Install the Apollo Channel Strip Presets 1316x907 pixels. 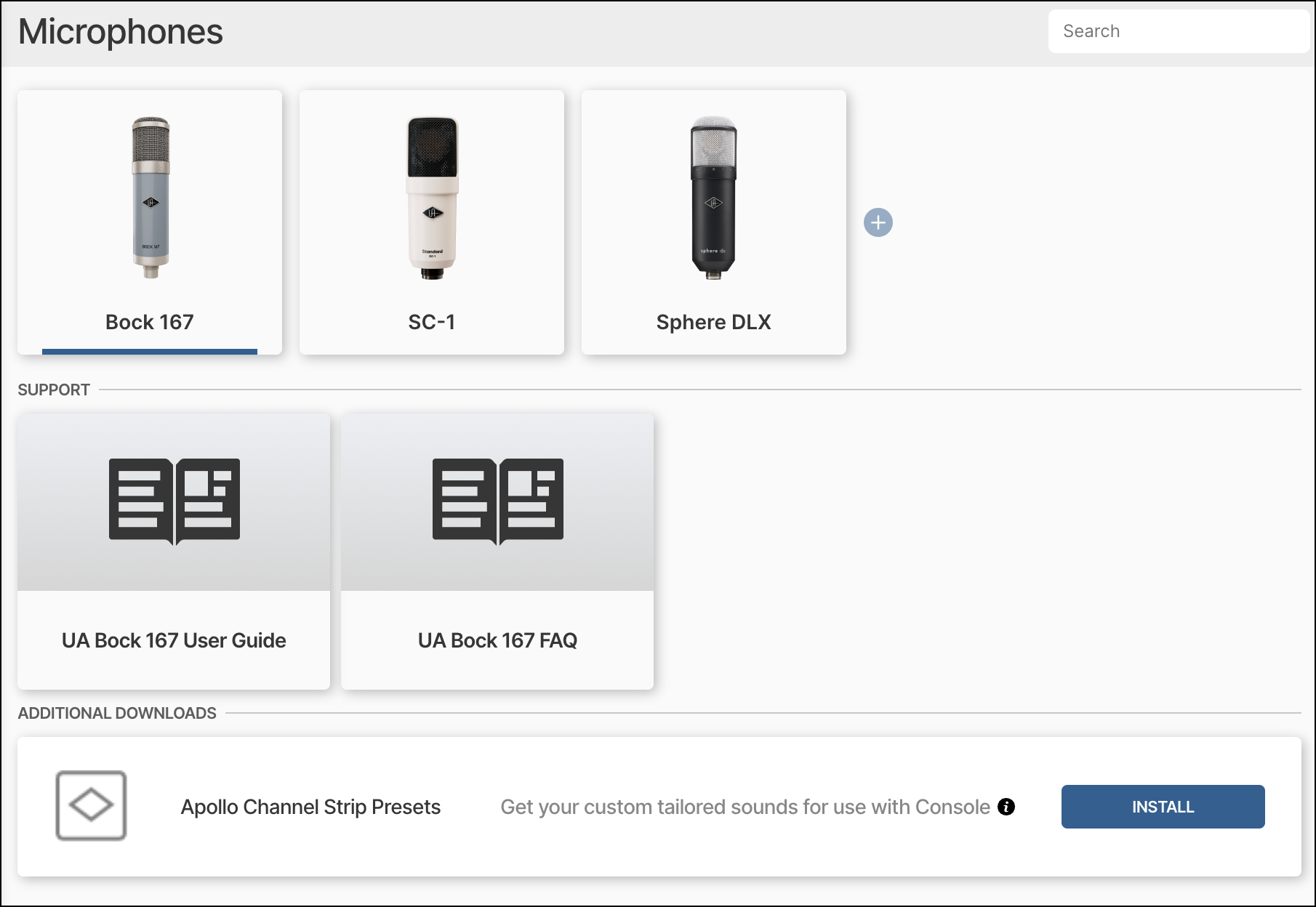(1163, 807)
